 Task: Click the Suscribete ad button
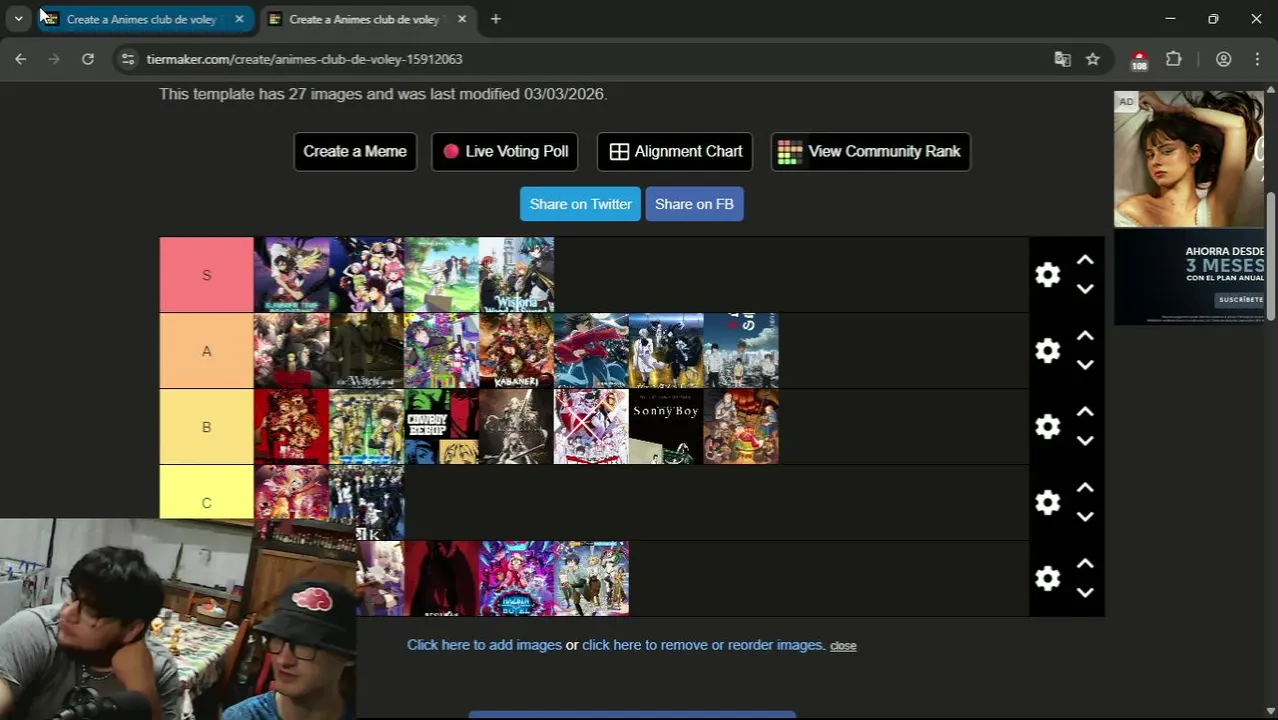[x=1240, y=299]
